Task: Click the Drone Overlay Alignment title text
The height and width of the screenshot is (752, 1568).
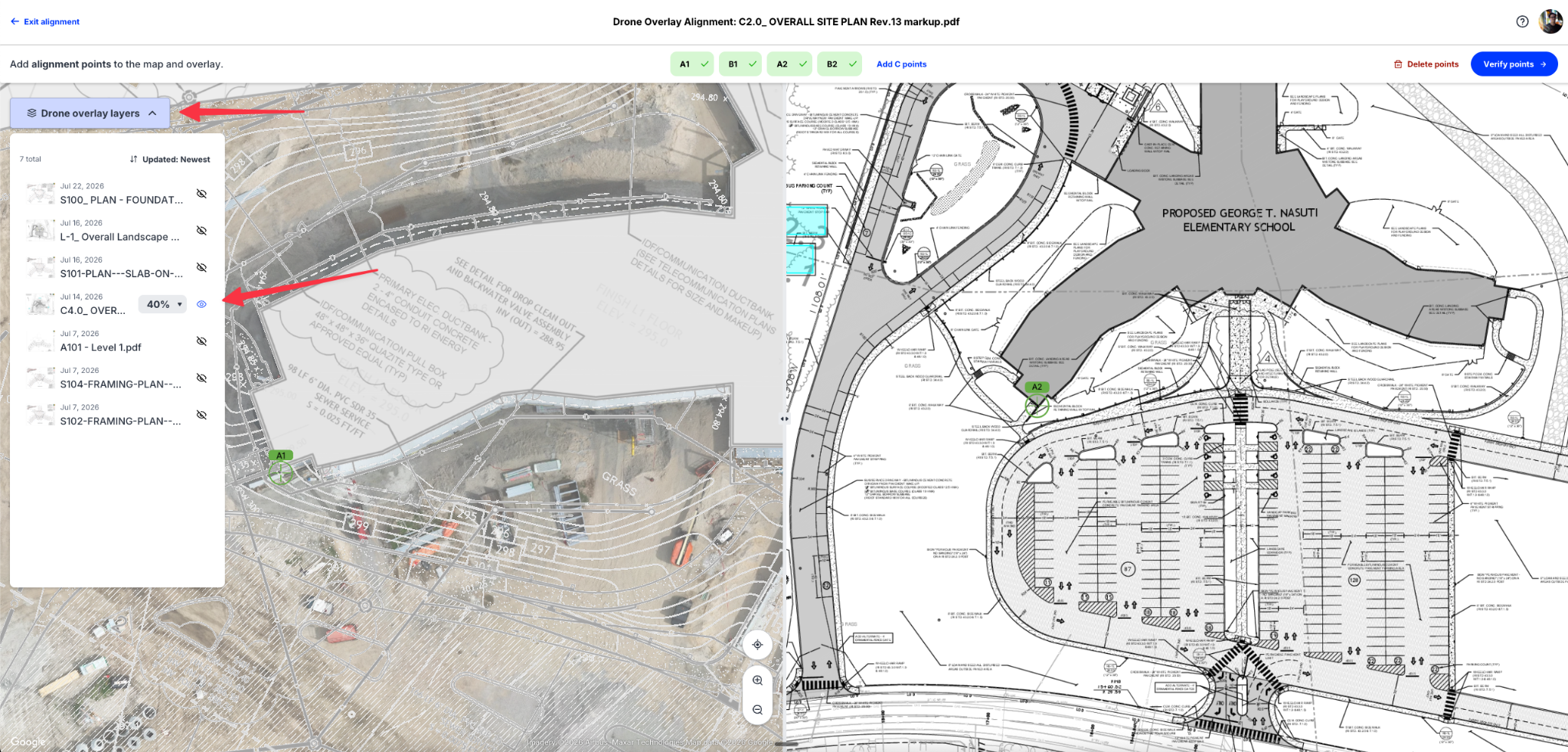Action: point(786,21)
